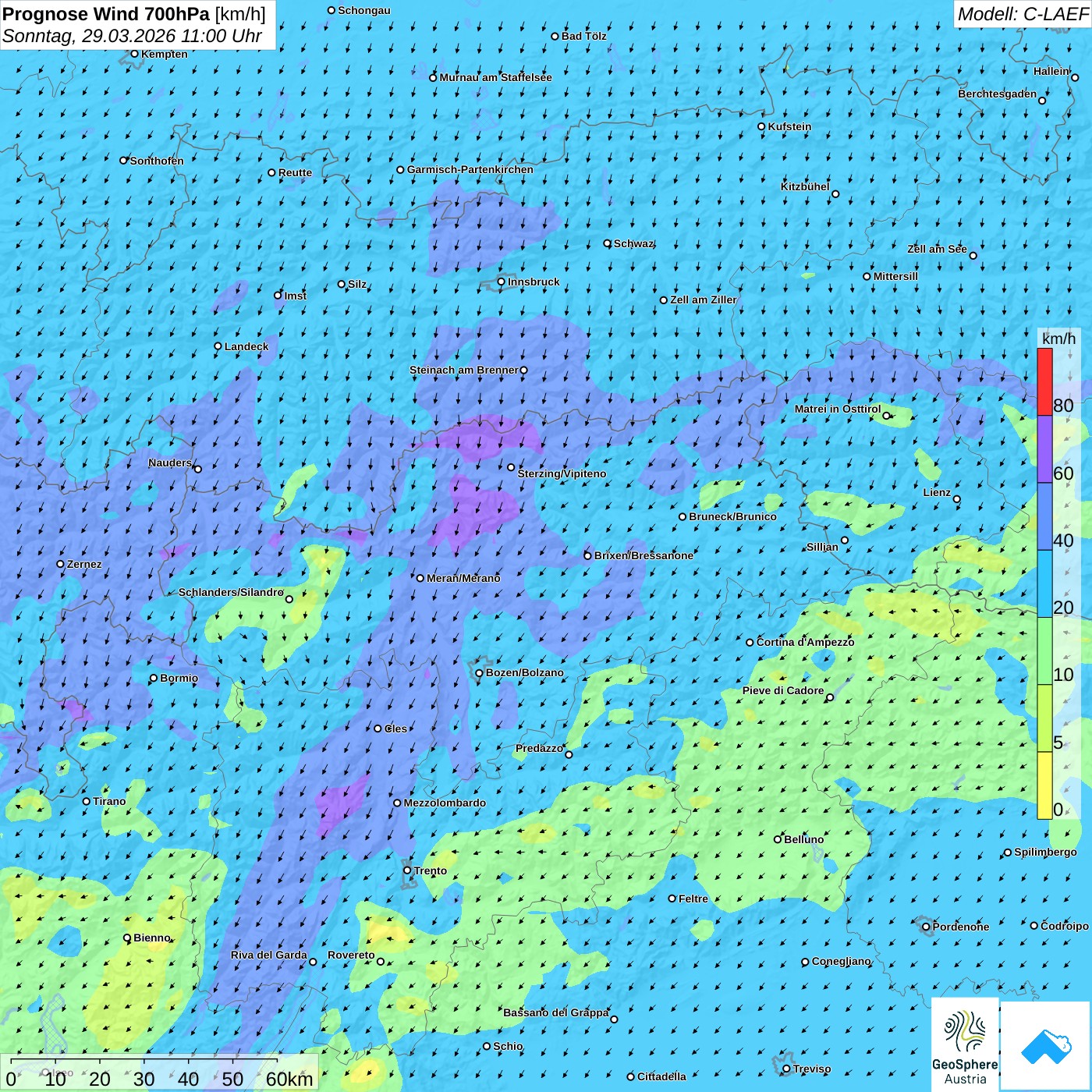
Task: Click the Belluno location marker
Action: tap(778, 839)
